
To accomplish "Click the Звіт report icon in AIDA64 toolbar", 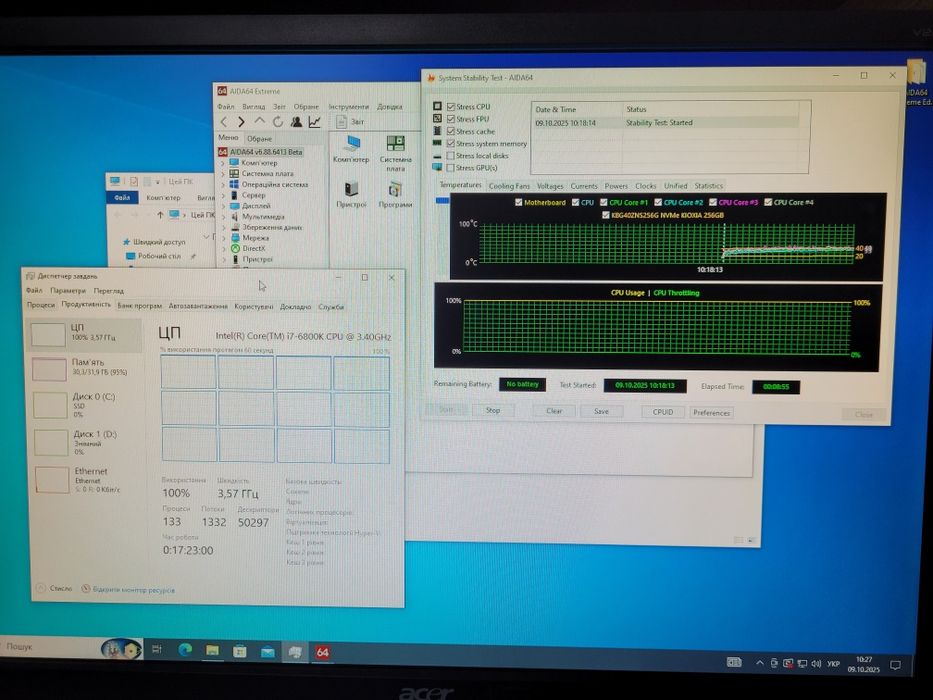I will coord(342,122).
